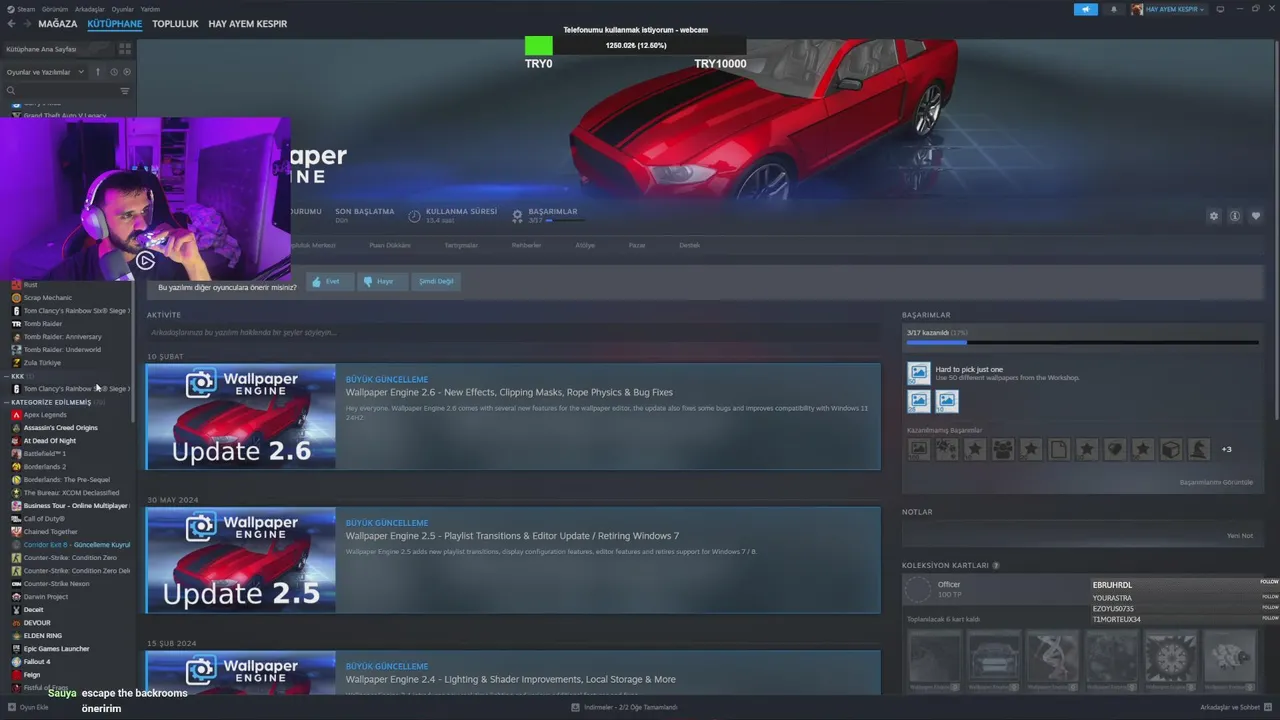
Task: Switch to the MAĞAZA tab
Action: [58, 24]
